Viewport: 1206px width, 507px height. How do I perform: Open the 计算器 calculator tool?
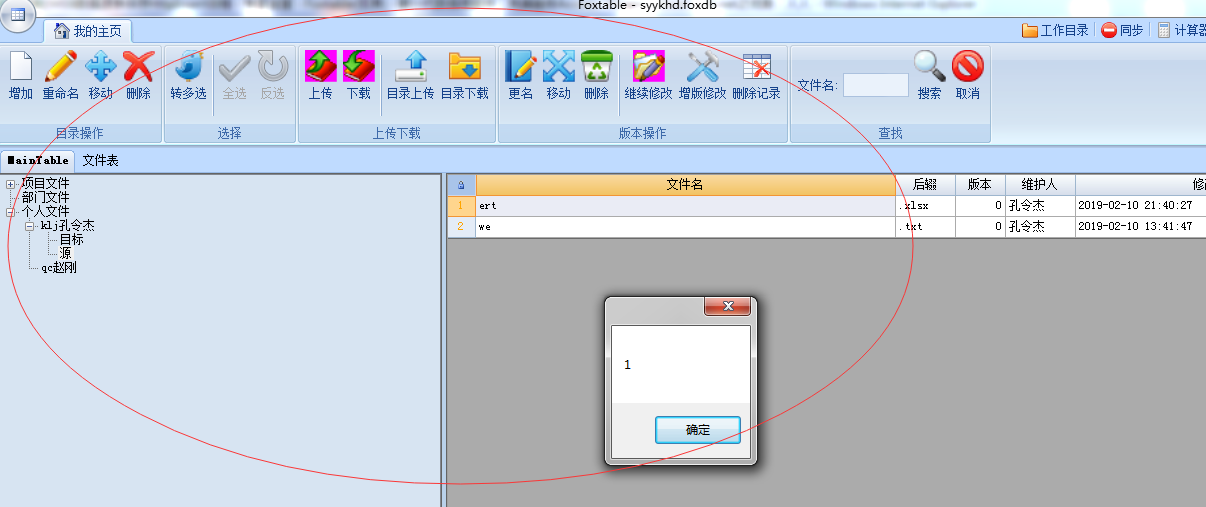coord(1181,30)
